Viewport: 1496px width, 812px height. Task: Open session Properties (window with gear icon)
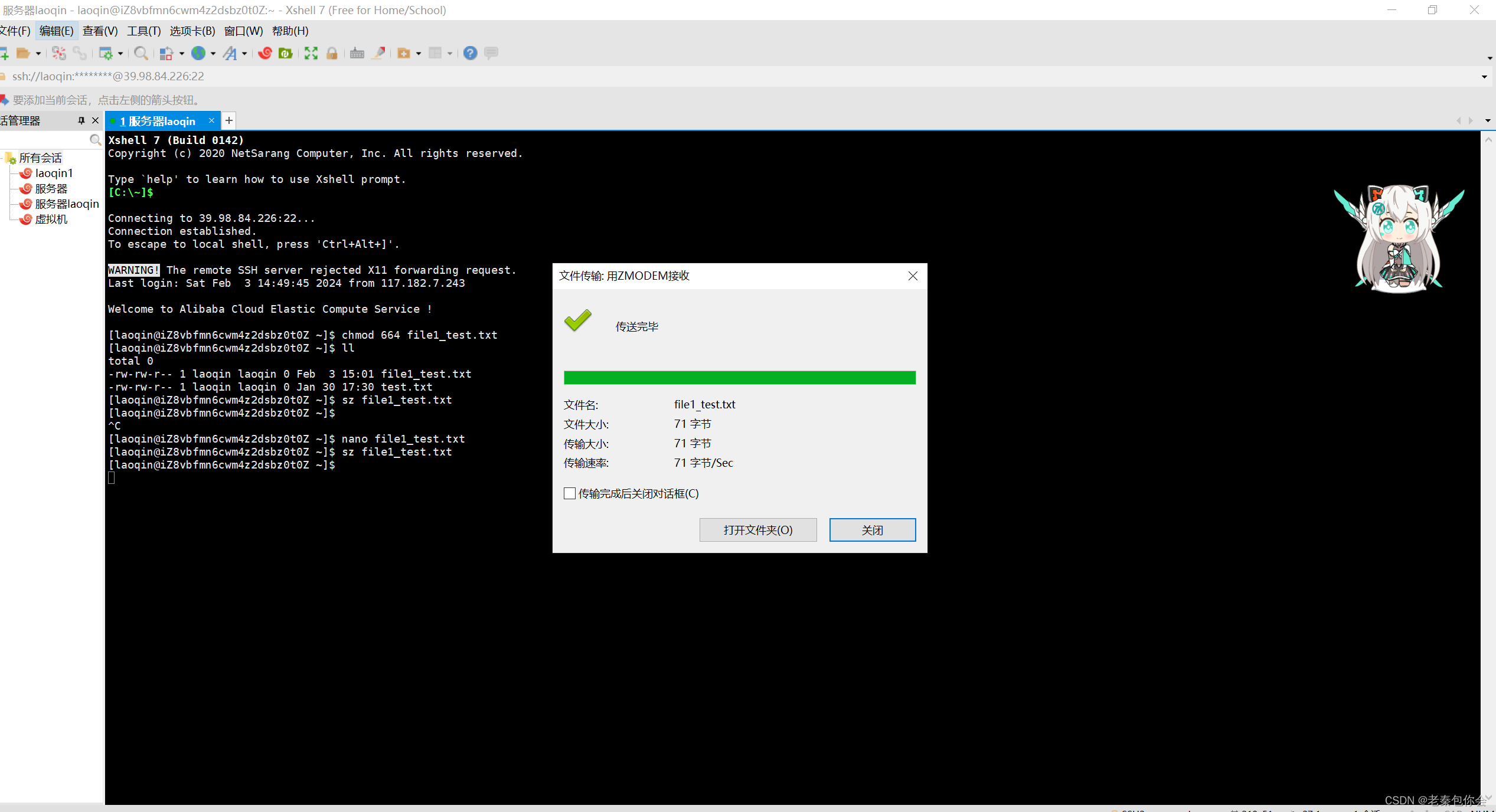[106, 54]
